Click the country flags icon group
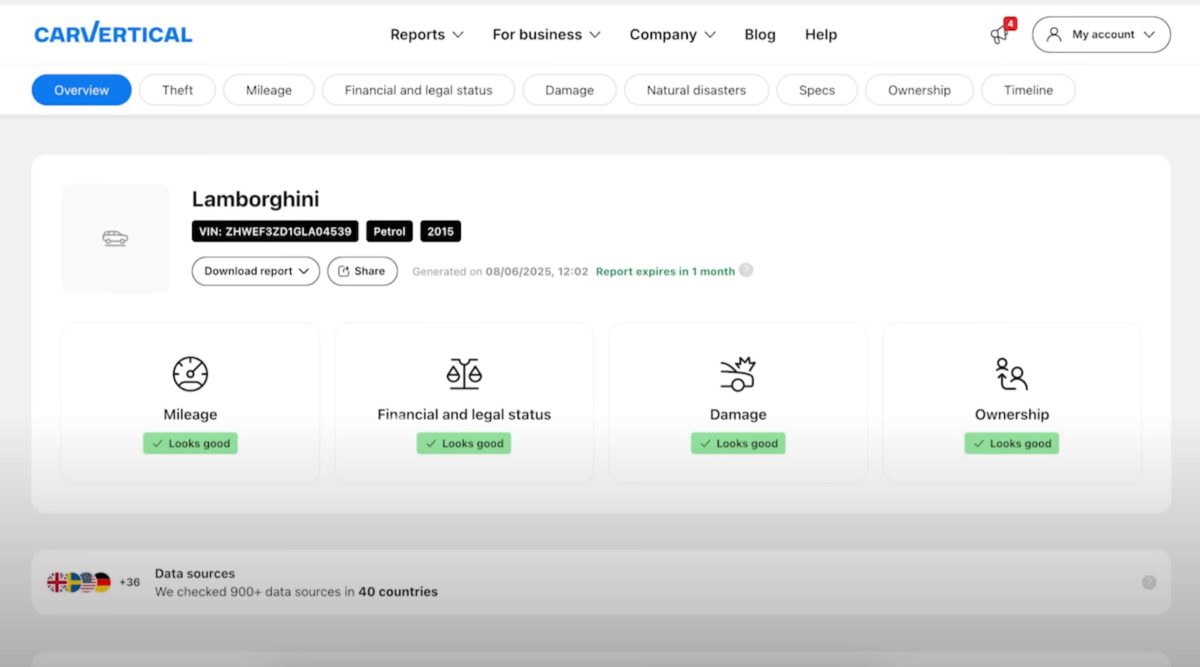This screenshot has width=1200, height=667. (x=79, y=582)
